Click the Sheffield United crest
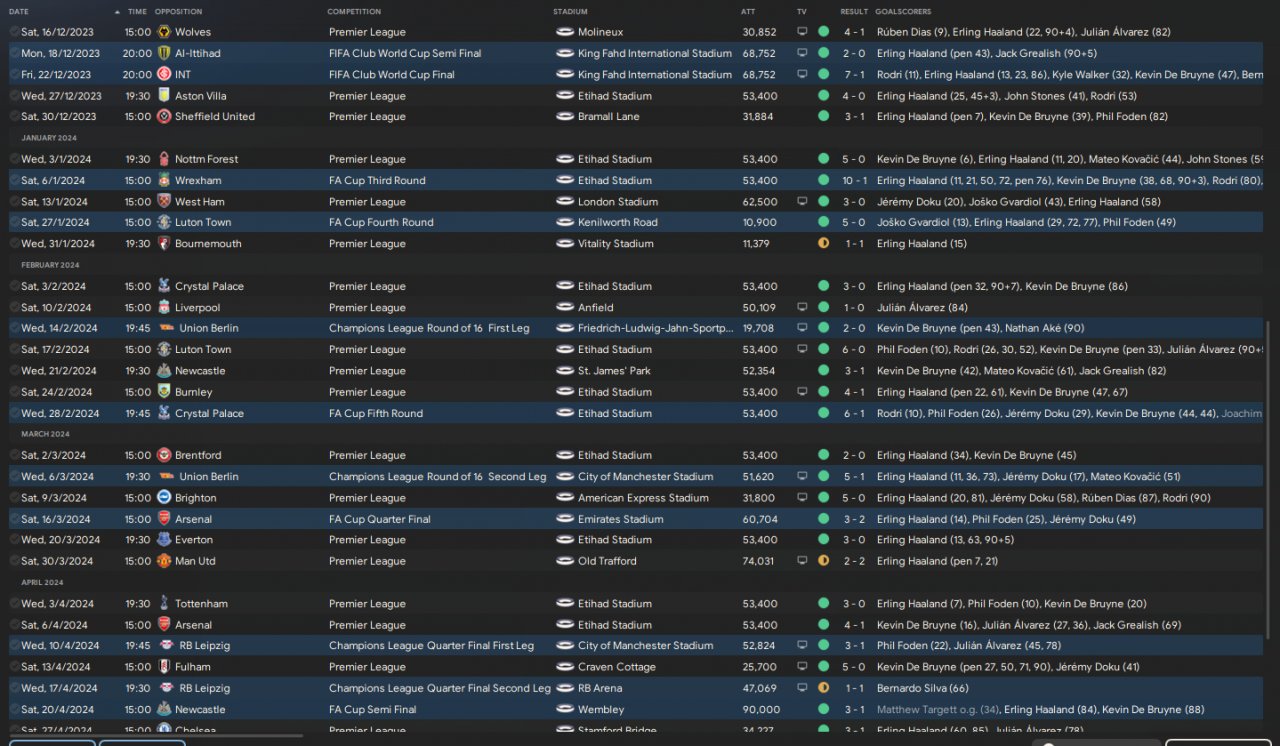The height and width of the screenshot is (746, 1280). (x=164, y=116)
